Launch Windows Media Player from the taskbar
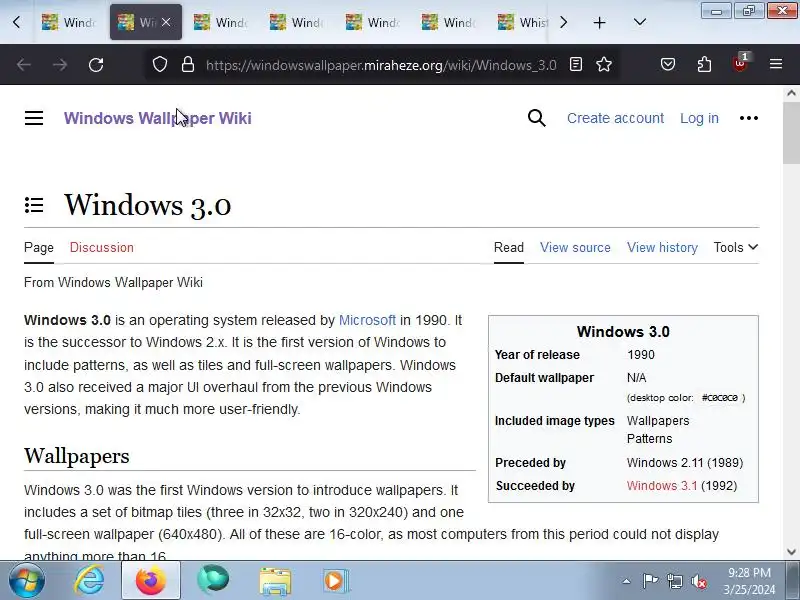This screenshot has width=800, height=600. click(x=336, y=581)
